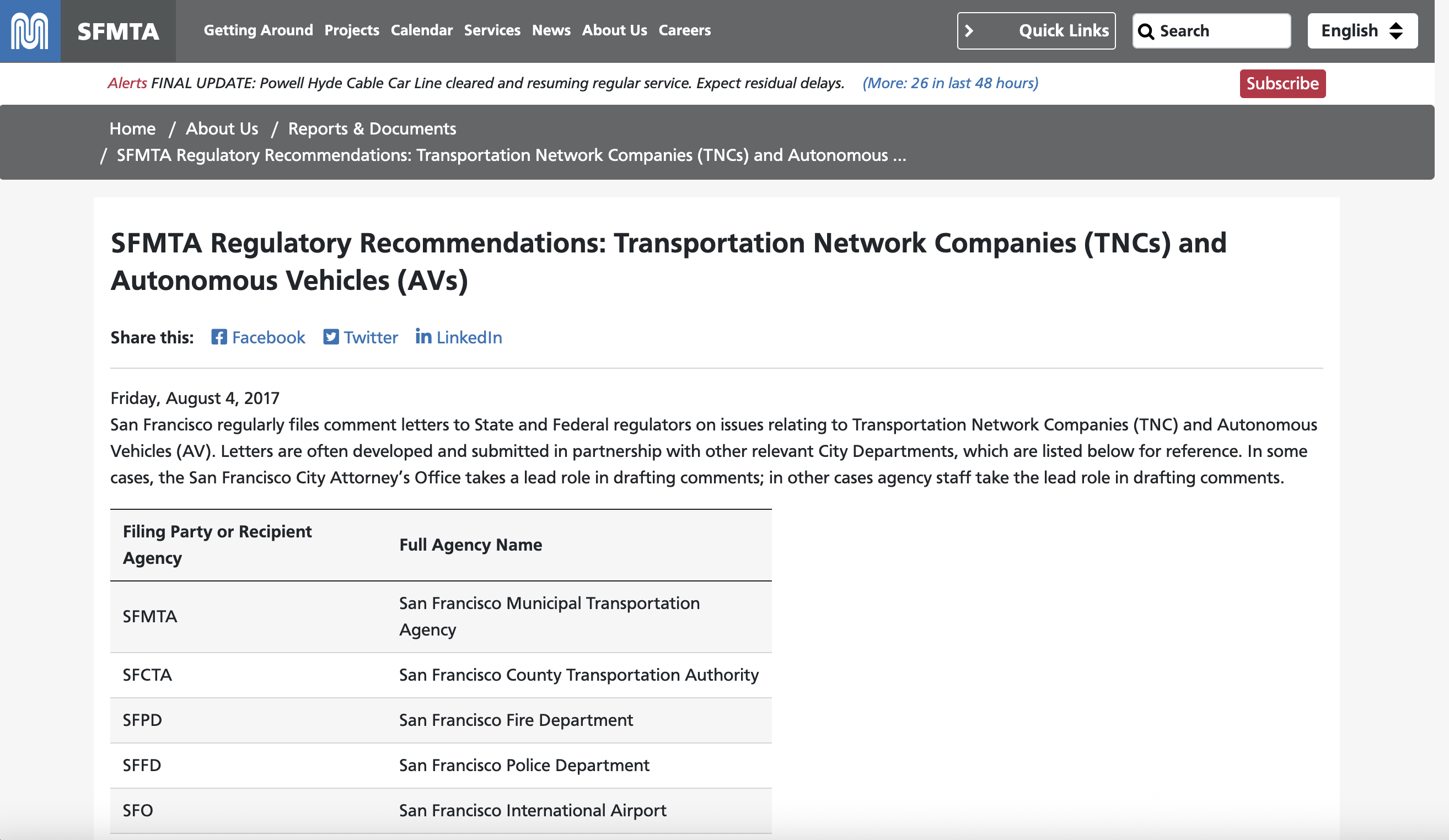Select Careers in the top navigation
The image size is (1449, 840).
pyautogui.click(x=684, y=30)
